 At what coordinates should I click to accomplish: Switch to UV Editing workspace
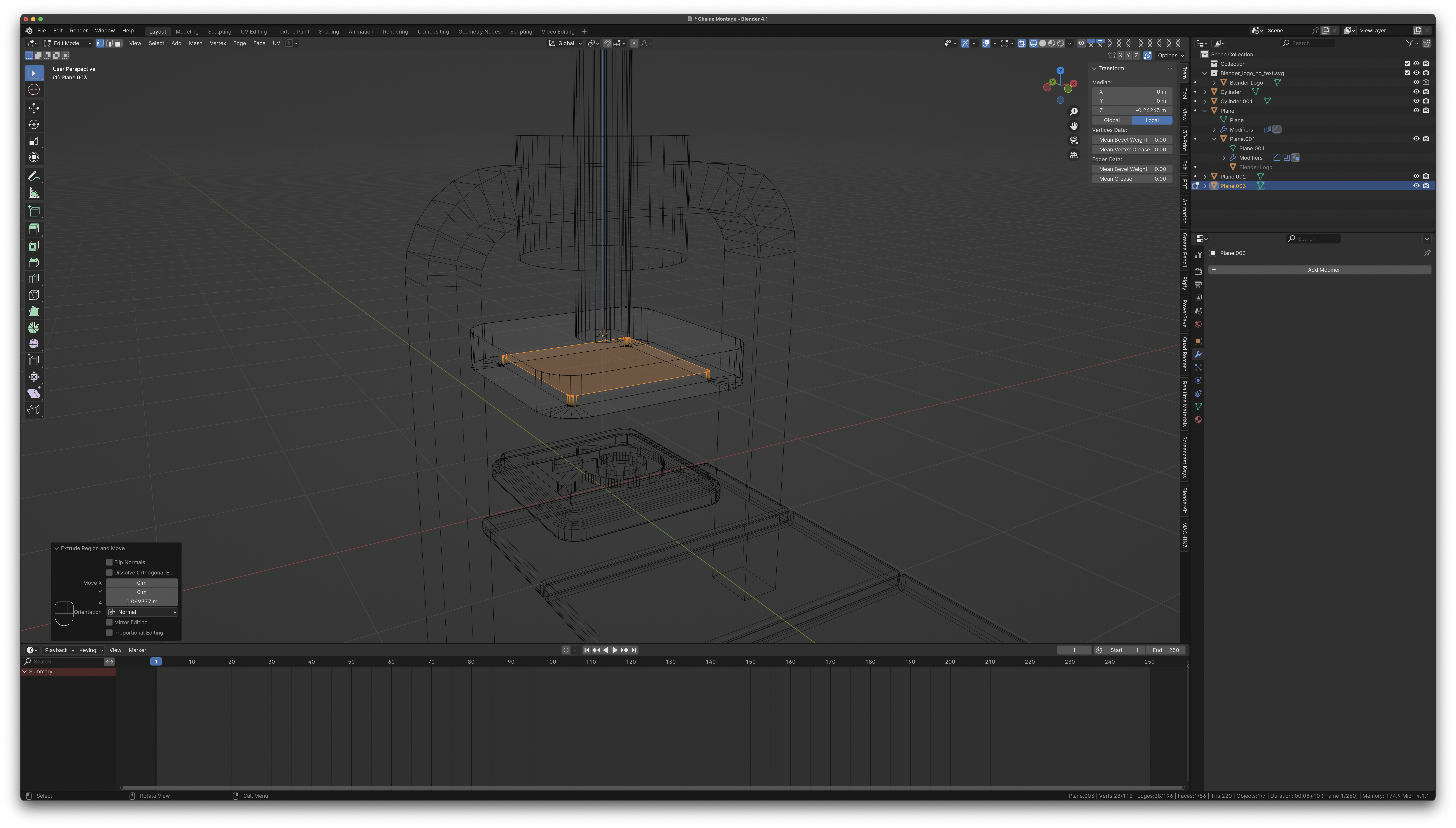253,32
